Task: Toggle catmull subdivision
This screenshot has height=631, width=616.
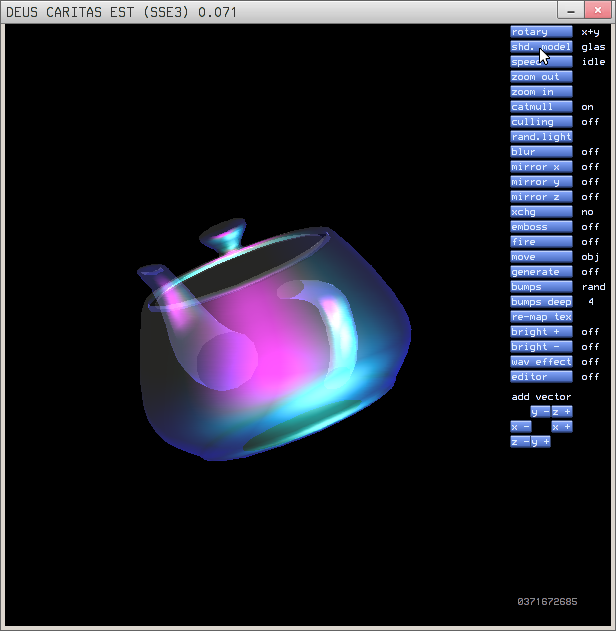Action: tap(541, 107)
